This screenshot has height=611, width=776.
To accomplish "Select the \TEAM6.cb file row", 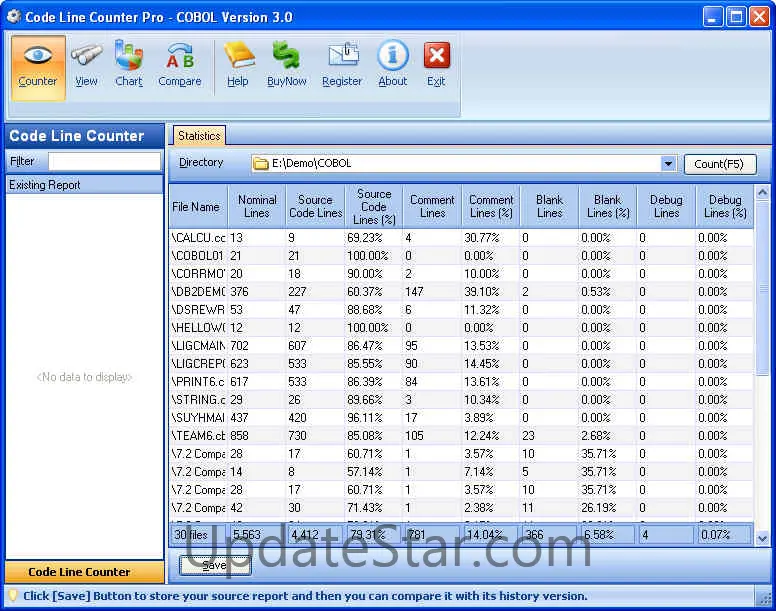I will pyautogui.click(x=461, y=436).
